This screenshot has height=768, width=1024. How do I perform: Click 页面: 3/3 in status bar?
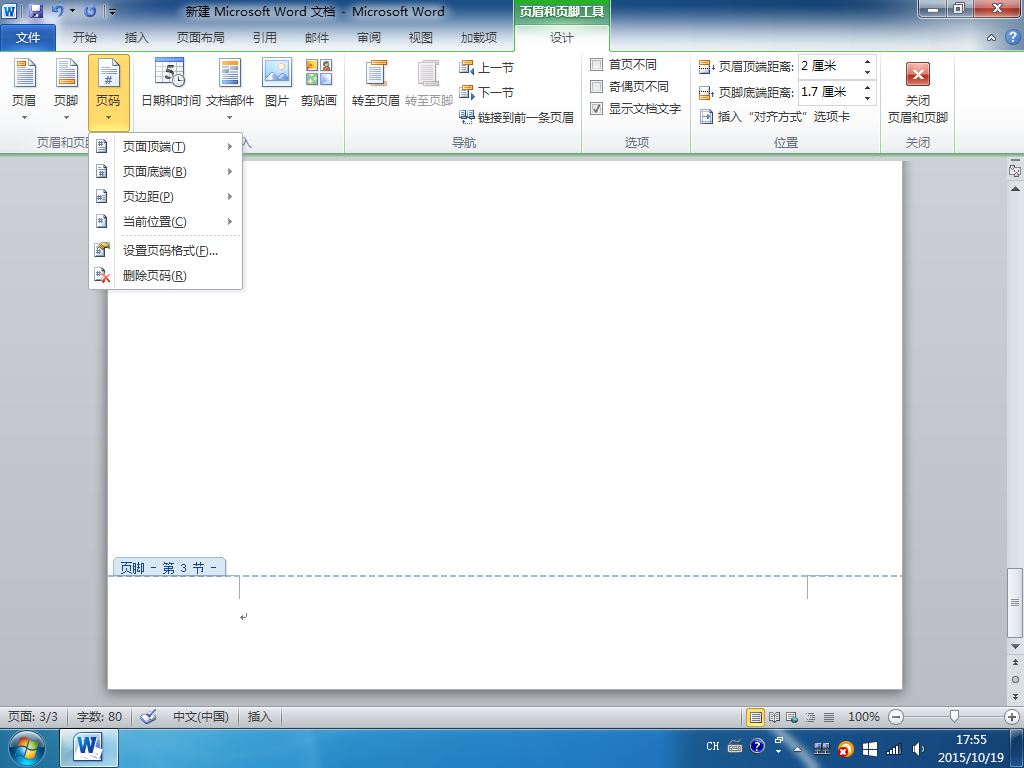point(33,716)
